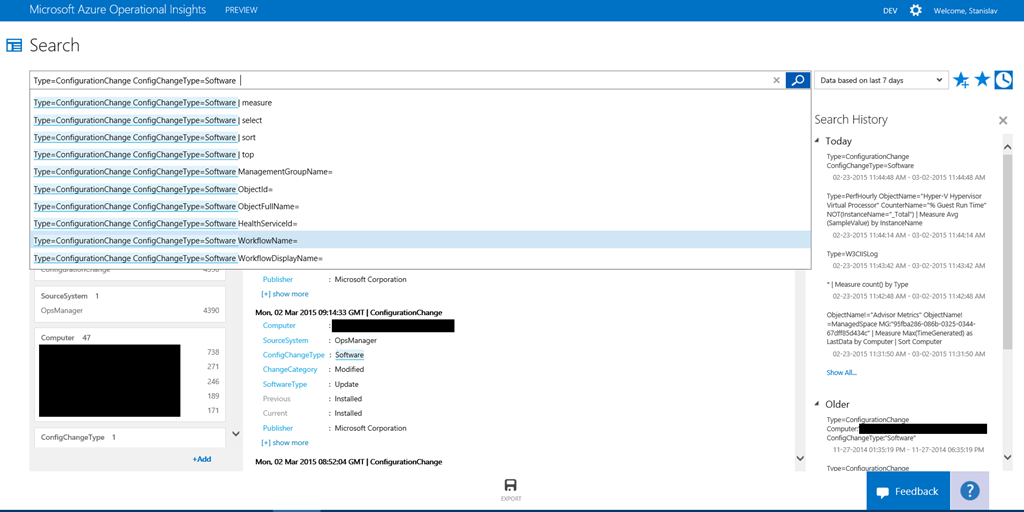Click the +Add filter link
The height and width of the screenshot is (512, 1024).
pyautogui.click(x=202, y=459)
